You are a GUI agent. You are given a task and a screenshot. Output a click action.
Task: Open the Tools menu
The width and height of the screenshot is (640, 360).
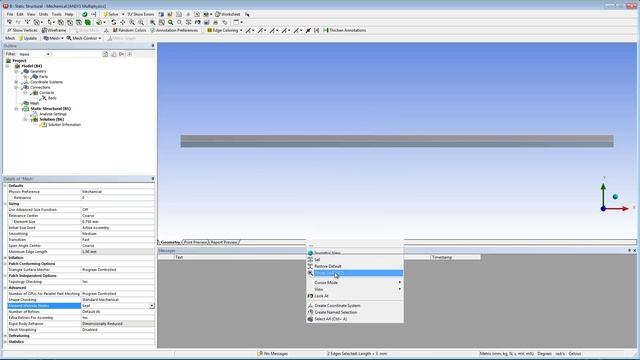coord(57,14)
